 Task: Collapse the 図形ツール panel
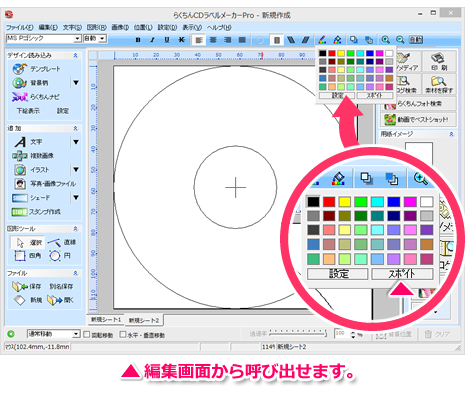coord(76,229)
